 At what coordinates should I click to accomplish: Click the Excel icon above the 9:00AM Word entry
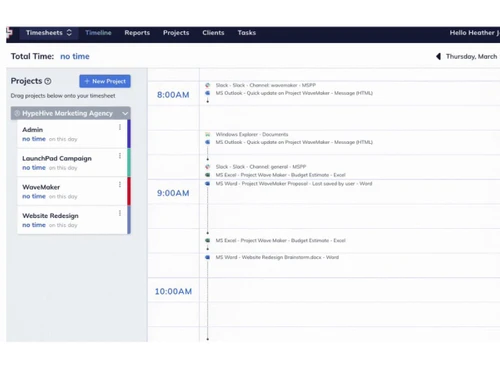208,175
